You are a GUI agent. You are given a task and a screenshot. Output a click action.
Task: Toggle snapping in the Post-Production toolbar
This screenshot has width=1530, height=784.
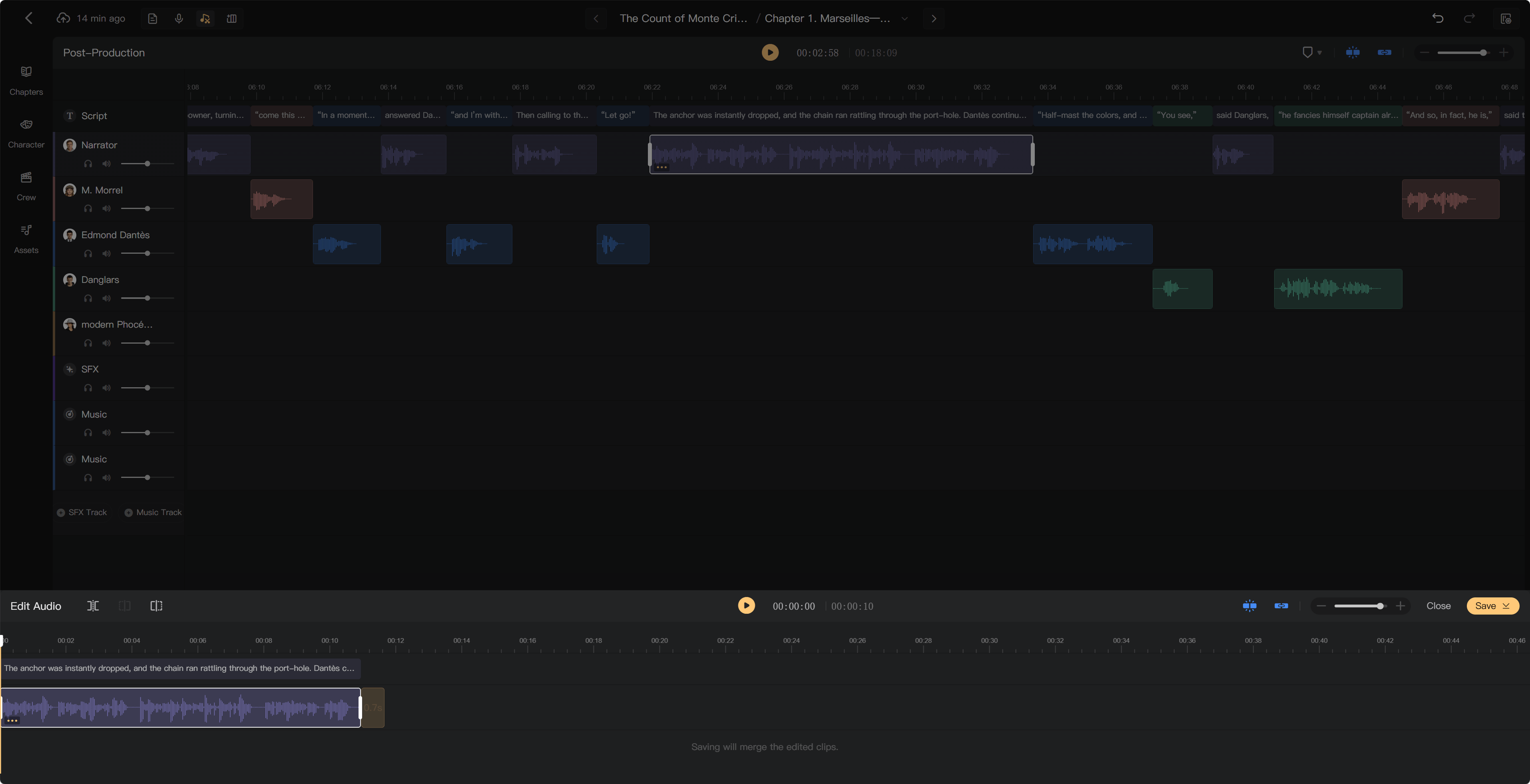1353,53
